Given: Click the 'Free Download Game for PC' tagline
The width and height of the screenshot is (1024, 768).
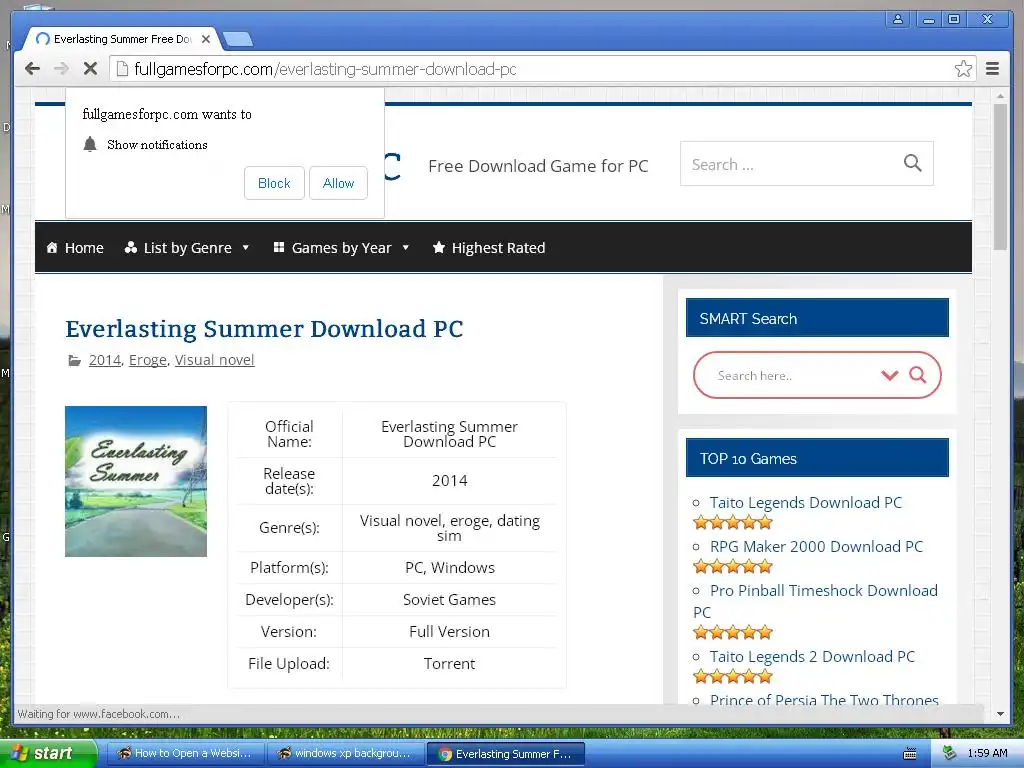Looking at the screenshot, I should click(538, 166).
